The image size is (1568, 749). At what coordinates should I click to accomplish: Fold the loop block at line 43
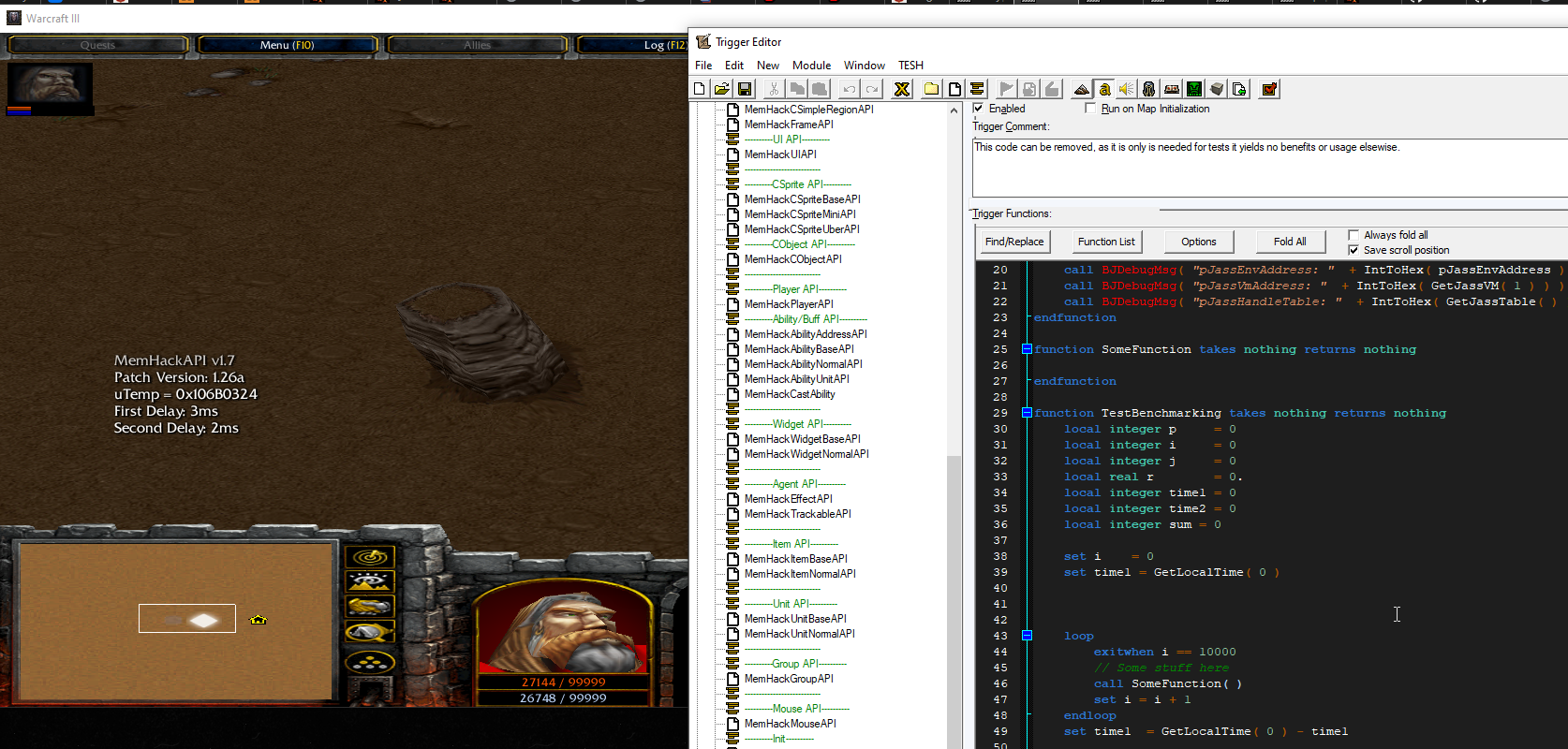coord(1027,636)
